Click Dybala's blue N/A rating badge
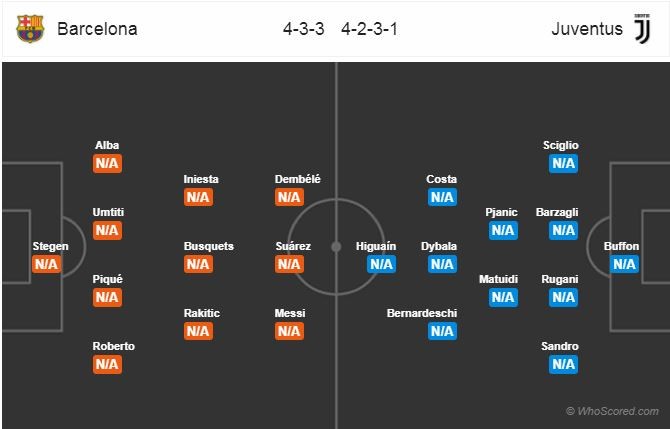670x429 pixels. click(442, 264)
